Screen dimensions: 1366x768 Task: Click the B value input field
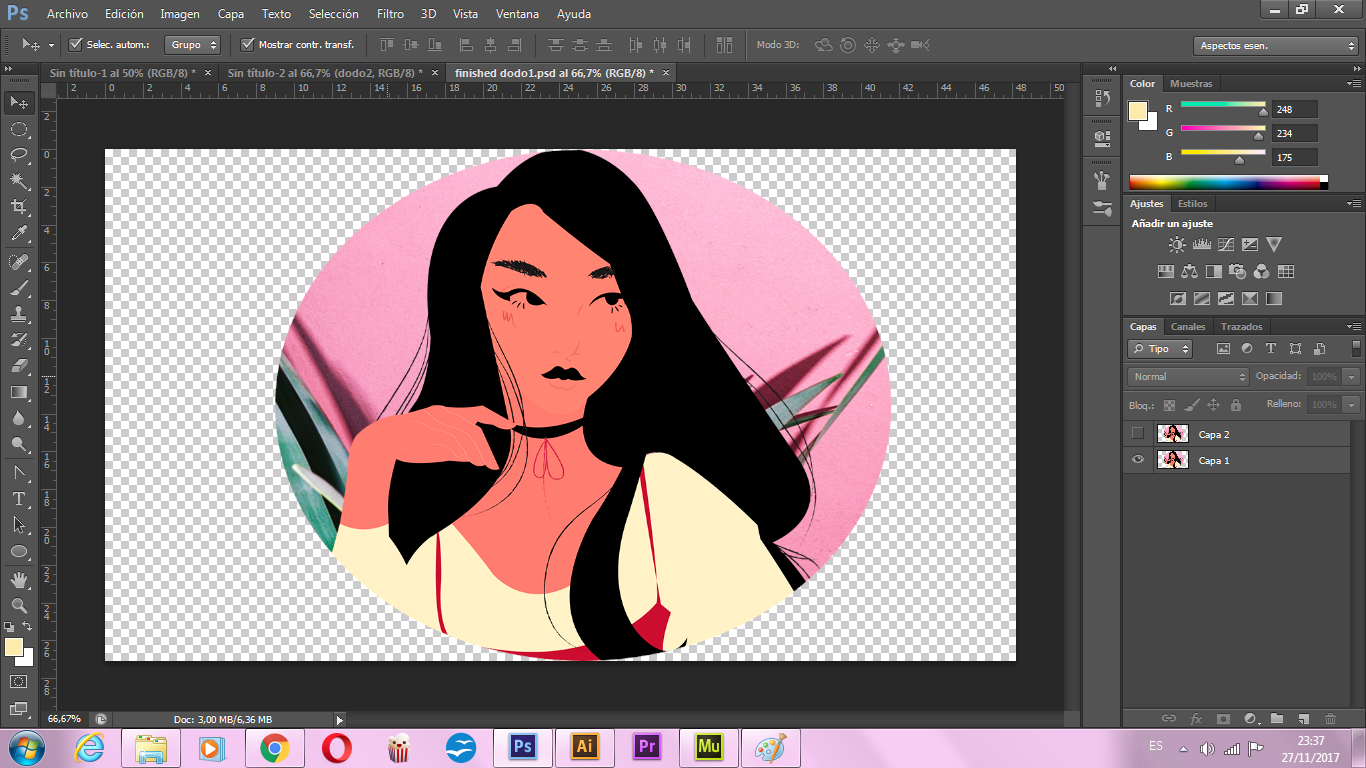coord(1295,157)
